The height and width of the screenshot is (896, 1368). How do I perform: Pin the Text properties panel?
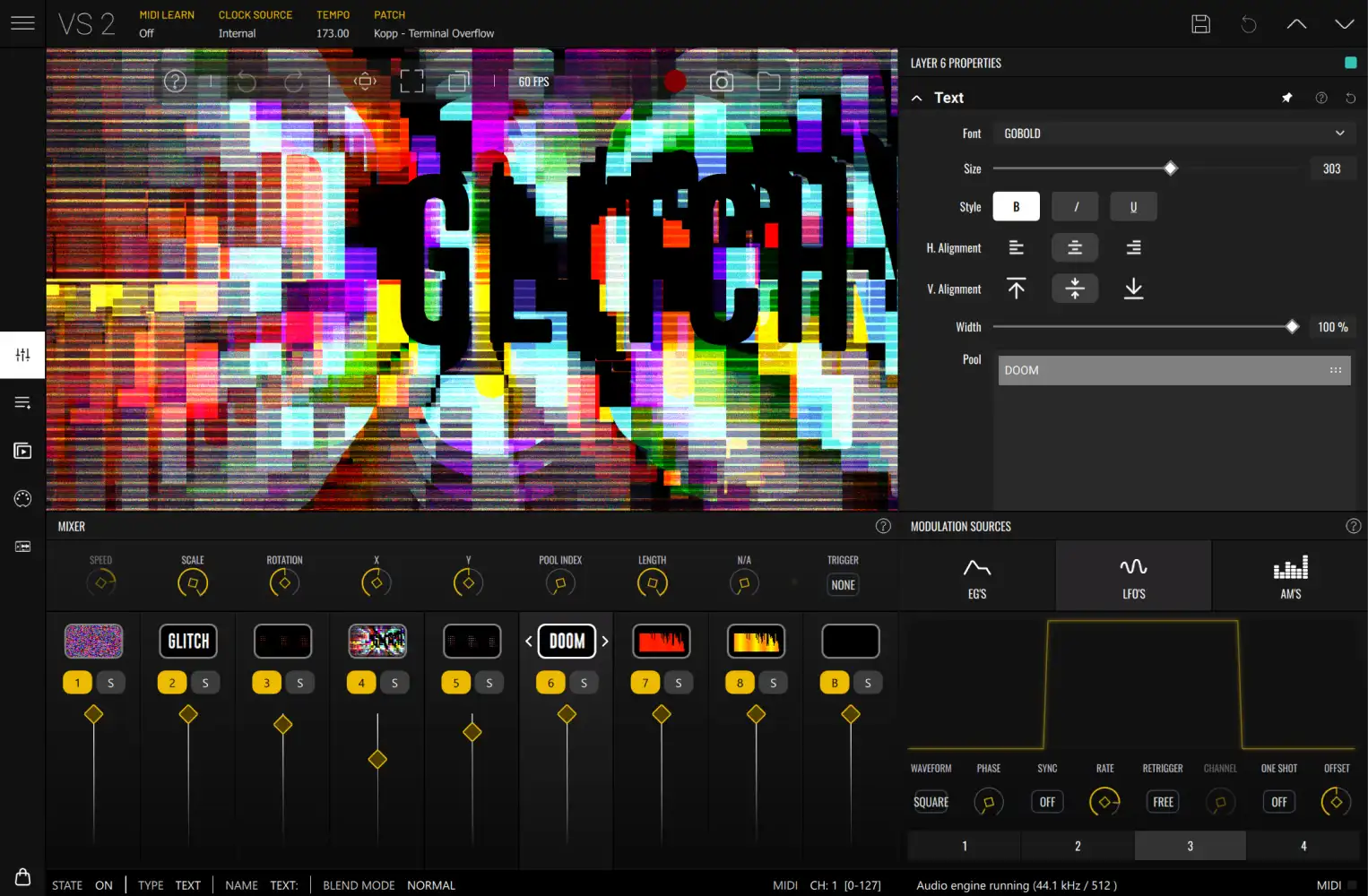(x=1287, y=97)
